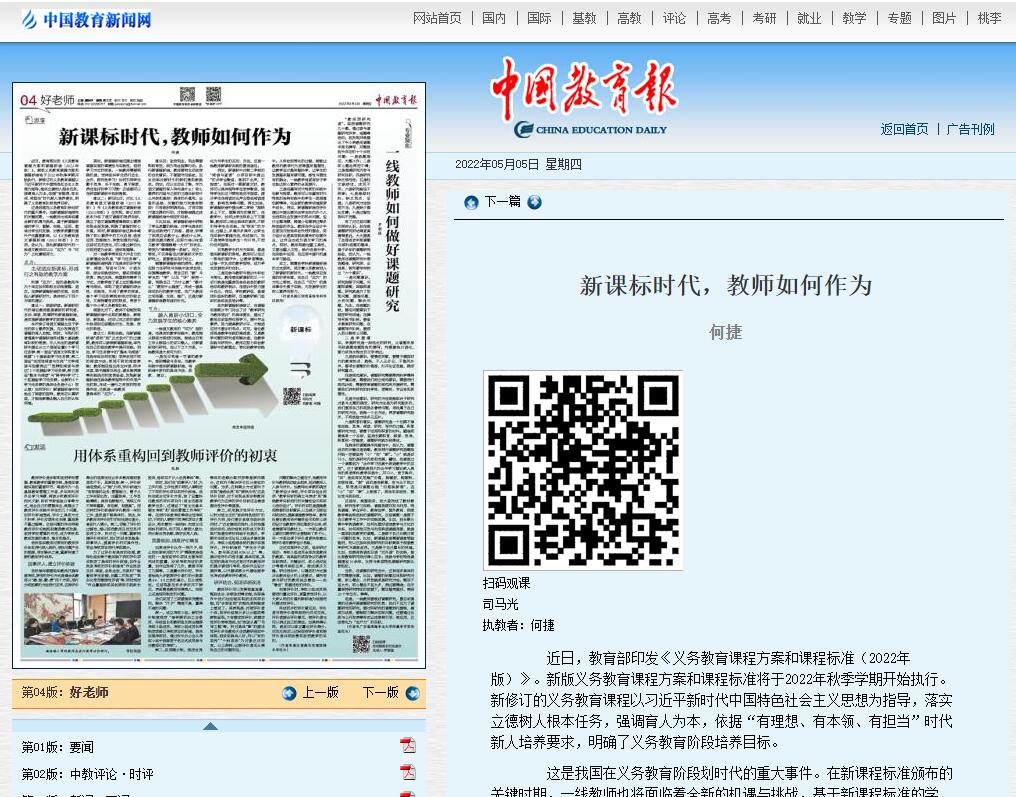Open the 教学 navigation item
The image size is (1016, 797).
[x=854, y=18]
